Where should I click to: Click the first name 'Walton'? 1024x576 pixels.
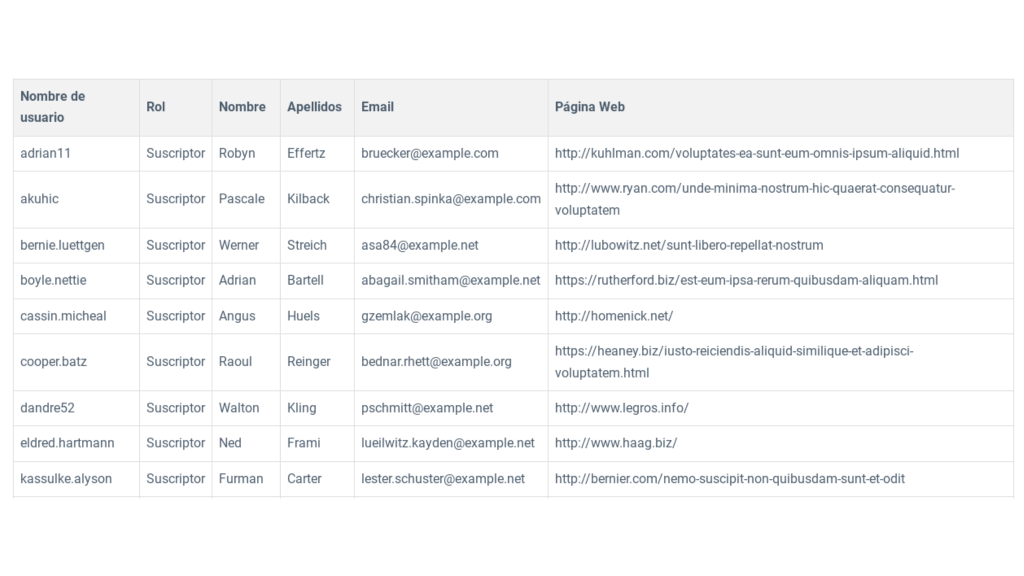(239, 408)
